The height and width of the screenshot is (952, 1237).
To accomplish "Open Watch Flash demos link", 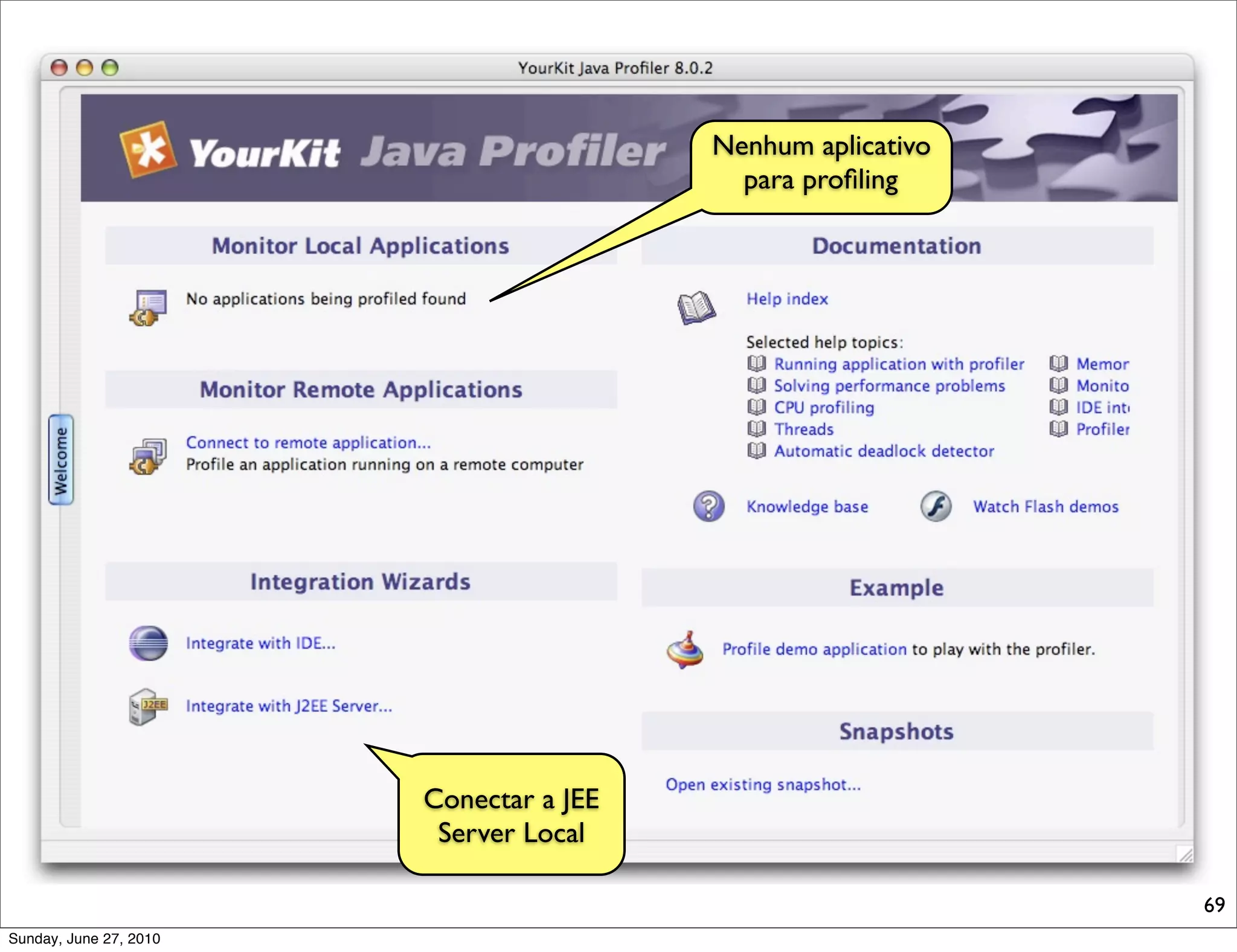I will pyautogui.click(x=1046, y=507).
